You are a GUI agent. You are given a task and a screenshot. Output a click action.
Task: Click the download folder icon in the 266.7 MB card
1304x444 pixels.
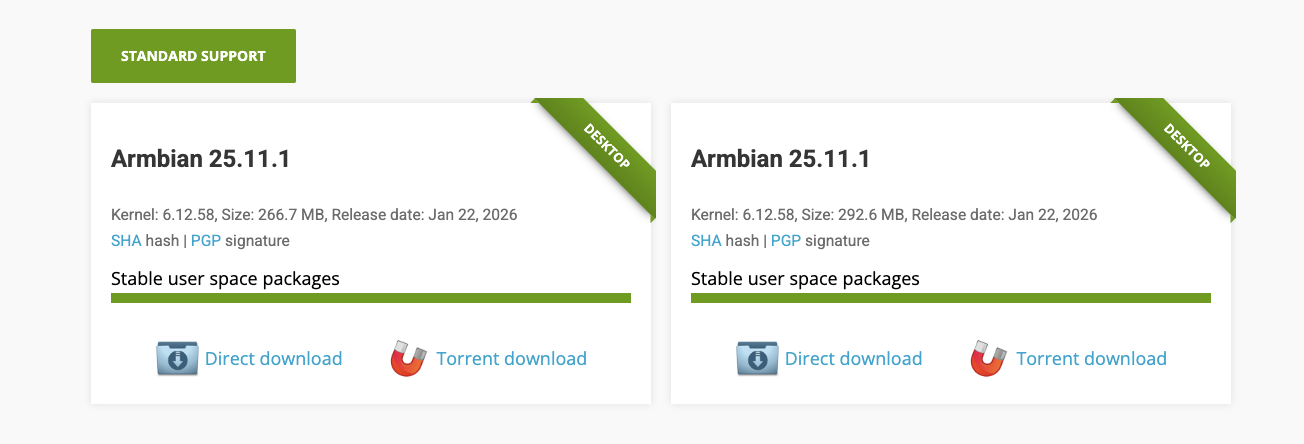click(178, 358)
